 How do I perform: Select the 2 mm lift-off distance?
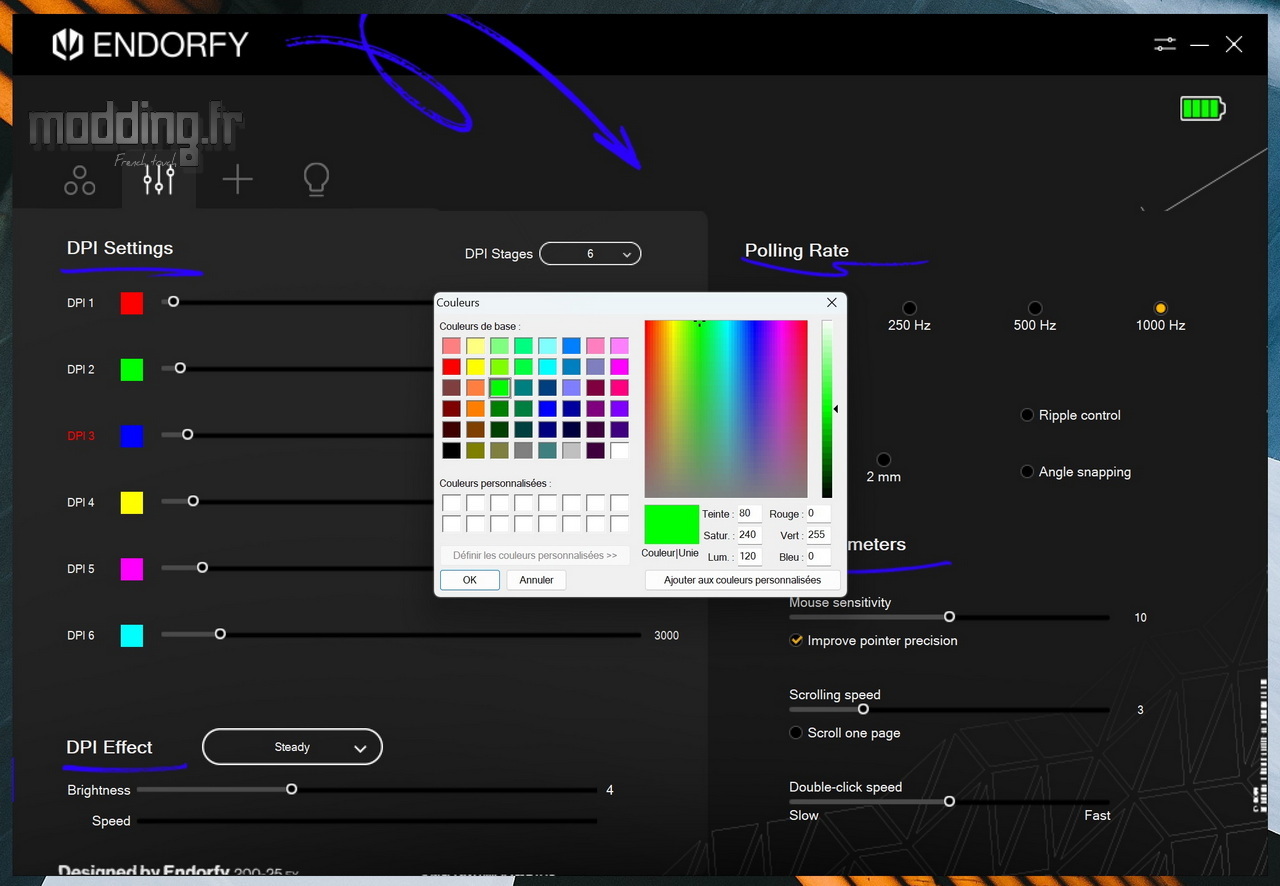(x=884, y=460)
